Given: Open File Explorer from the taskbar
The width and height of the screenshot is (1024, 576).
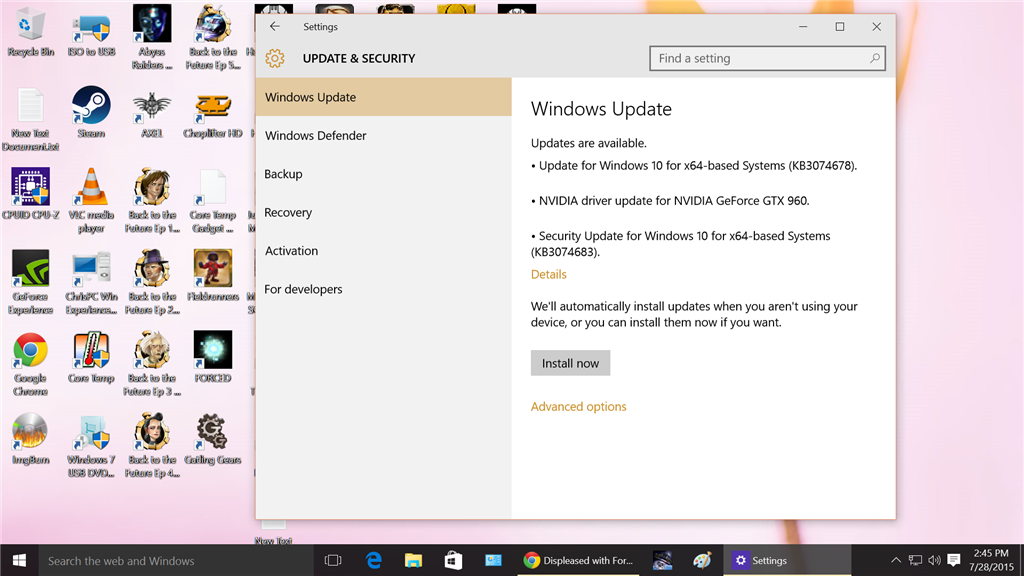Looking at the screenshot, I should (x=413, y=560).
